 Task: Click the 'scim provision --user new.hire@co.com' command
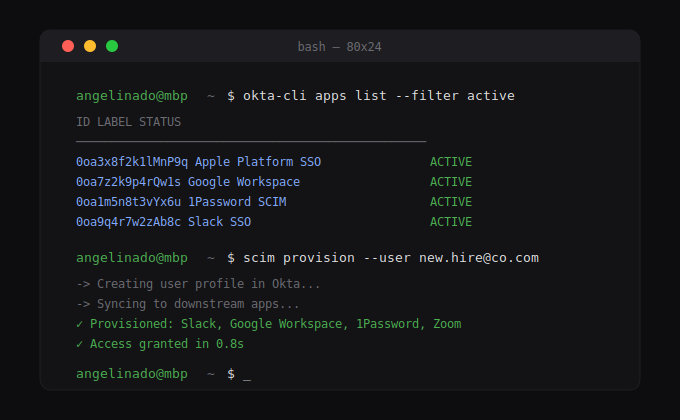391,258
